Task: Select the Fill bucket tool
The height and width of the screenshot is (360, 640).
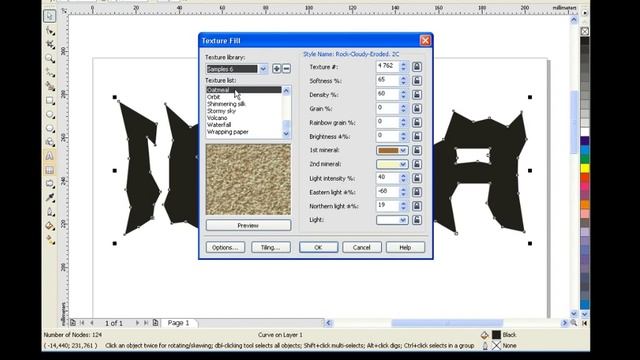Action: [x=50, y=226]
